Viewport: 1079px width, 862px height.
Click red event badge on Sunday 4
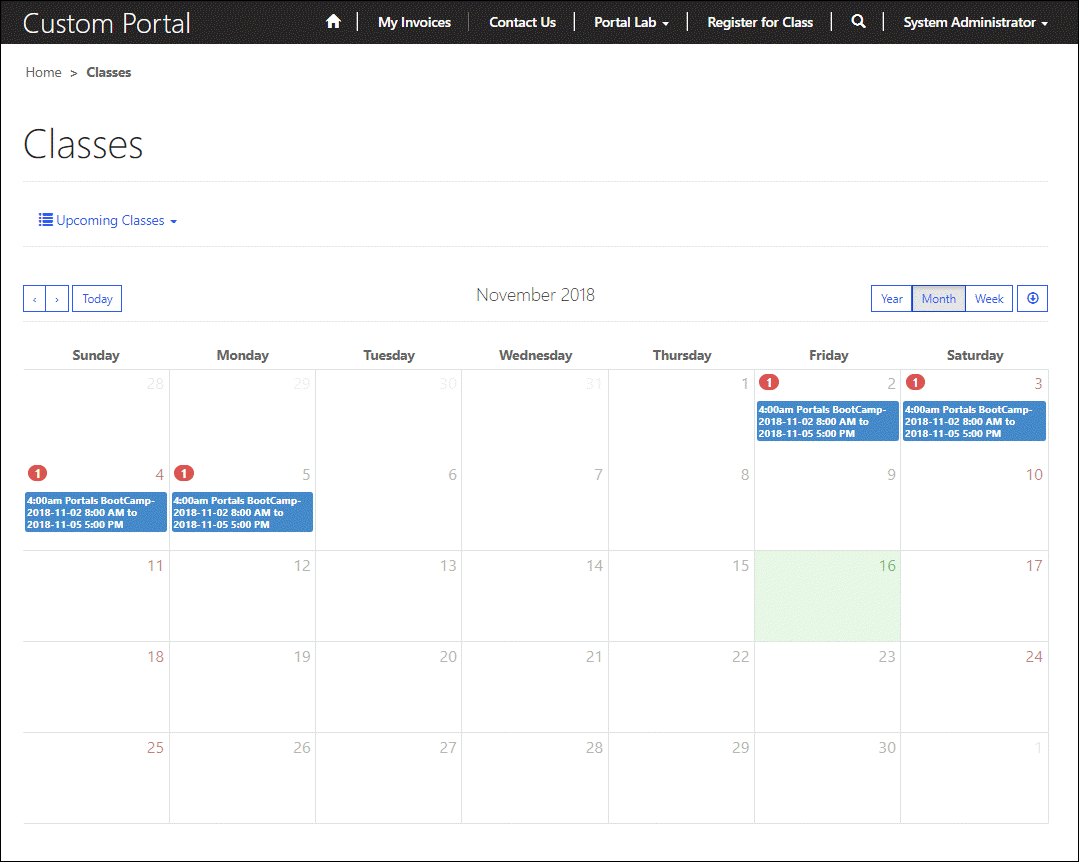tap(37, 473)
